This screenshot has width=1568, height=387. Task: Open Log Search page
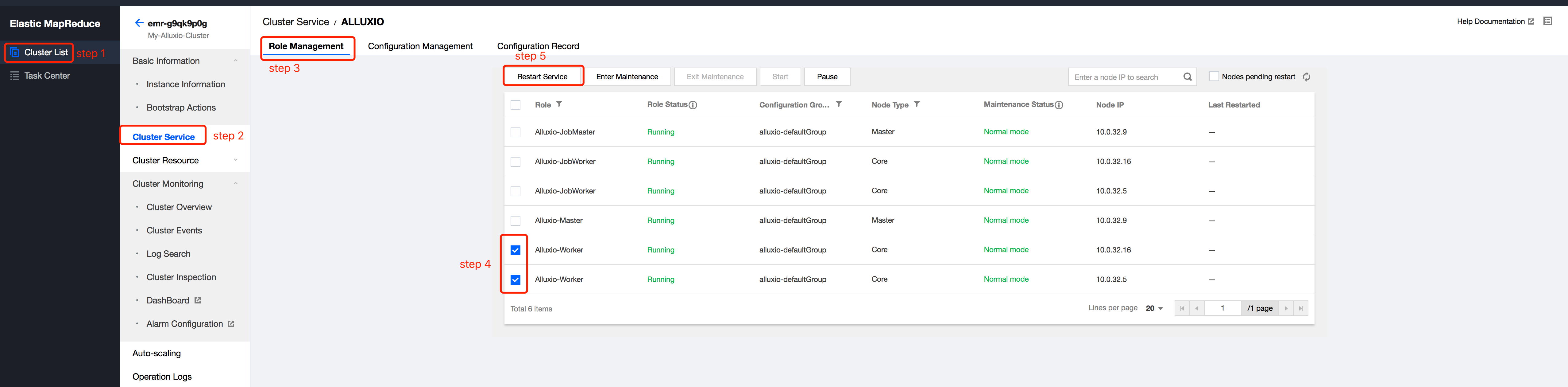tap(168, 254)
